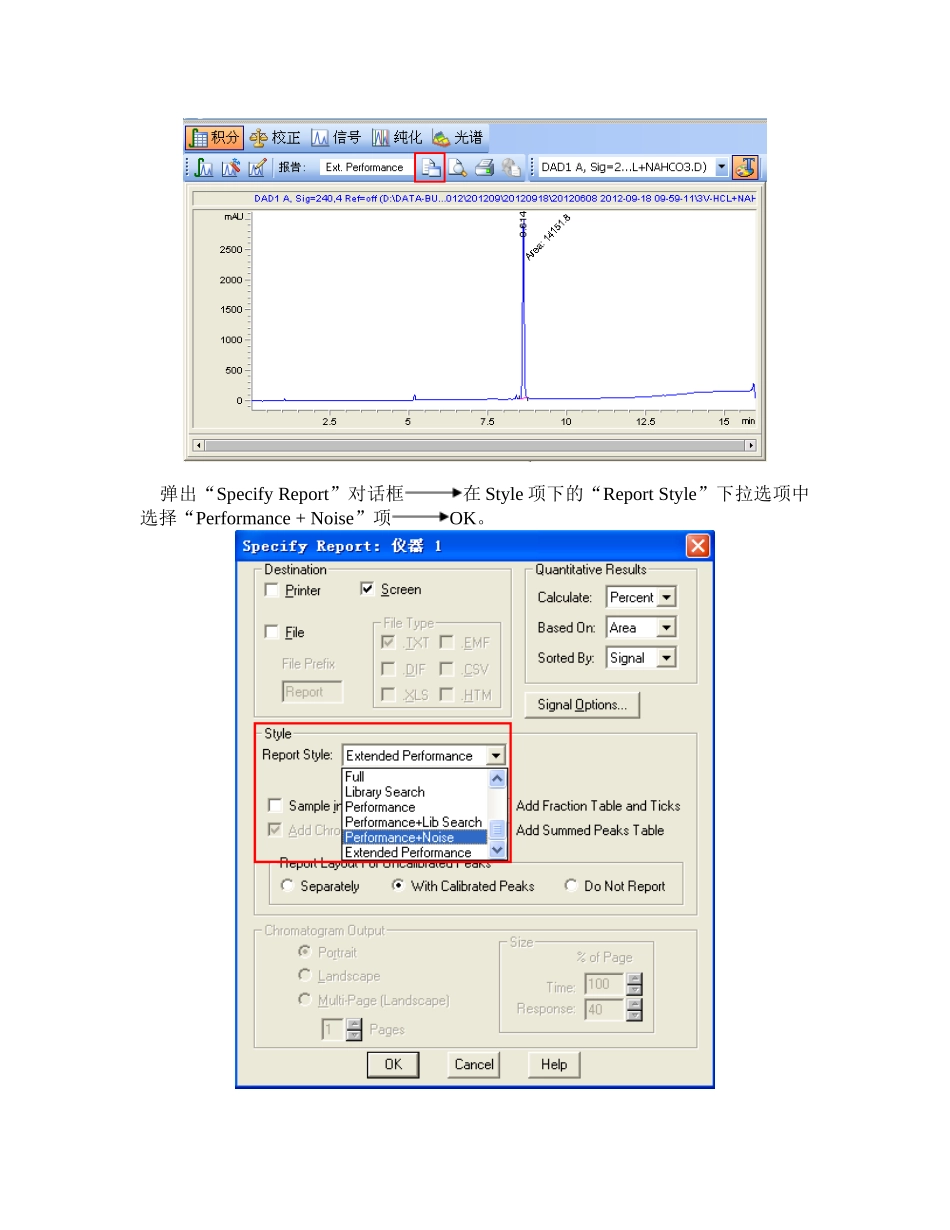Uncheck the Screen destination checkbox
Screen dimensions: 950x1230
pos(368,589)
